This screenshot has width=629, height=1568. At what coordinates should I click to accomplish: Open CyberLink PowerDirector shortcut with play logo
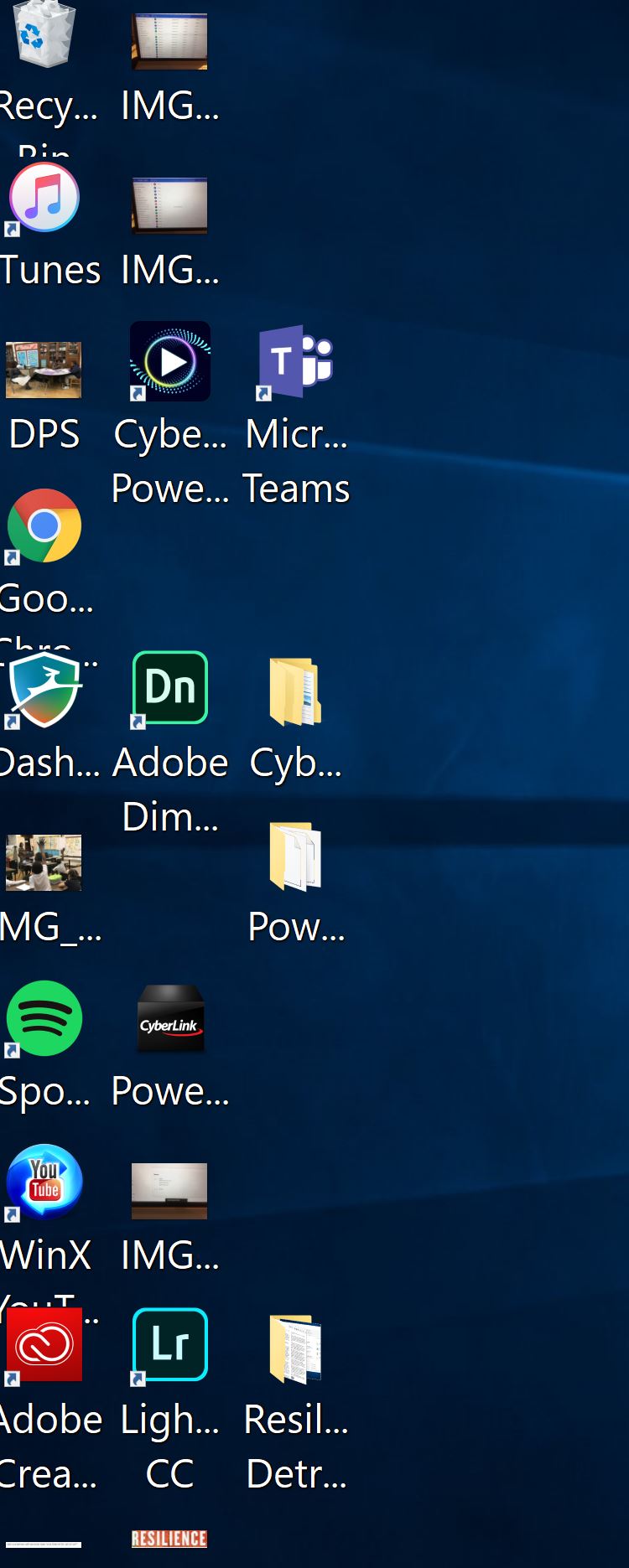[170, 361]
